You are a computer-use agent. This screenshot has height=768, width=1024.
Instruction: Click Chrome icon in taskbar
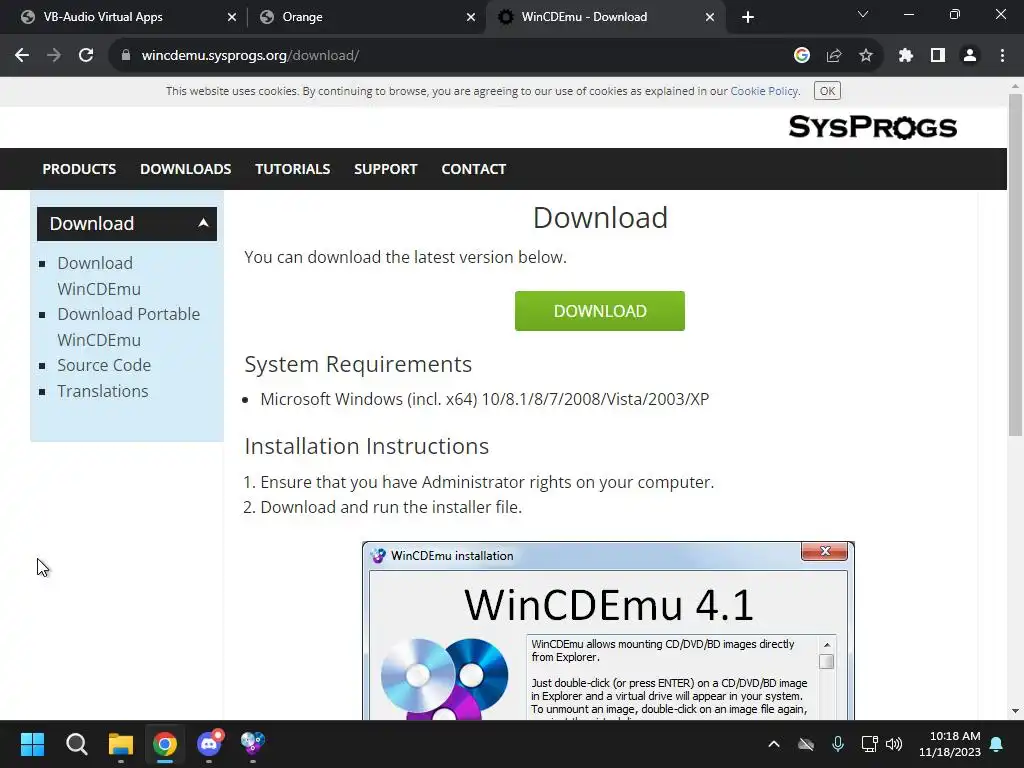pos(165,744)
